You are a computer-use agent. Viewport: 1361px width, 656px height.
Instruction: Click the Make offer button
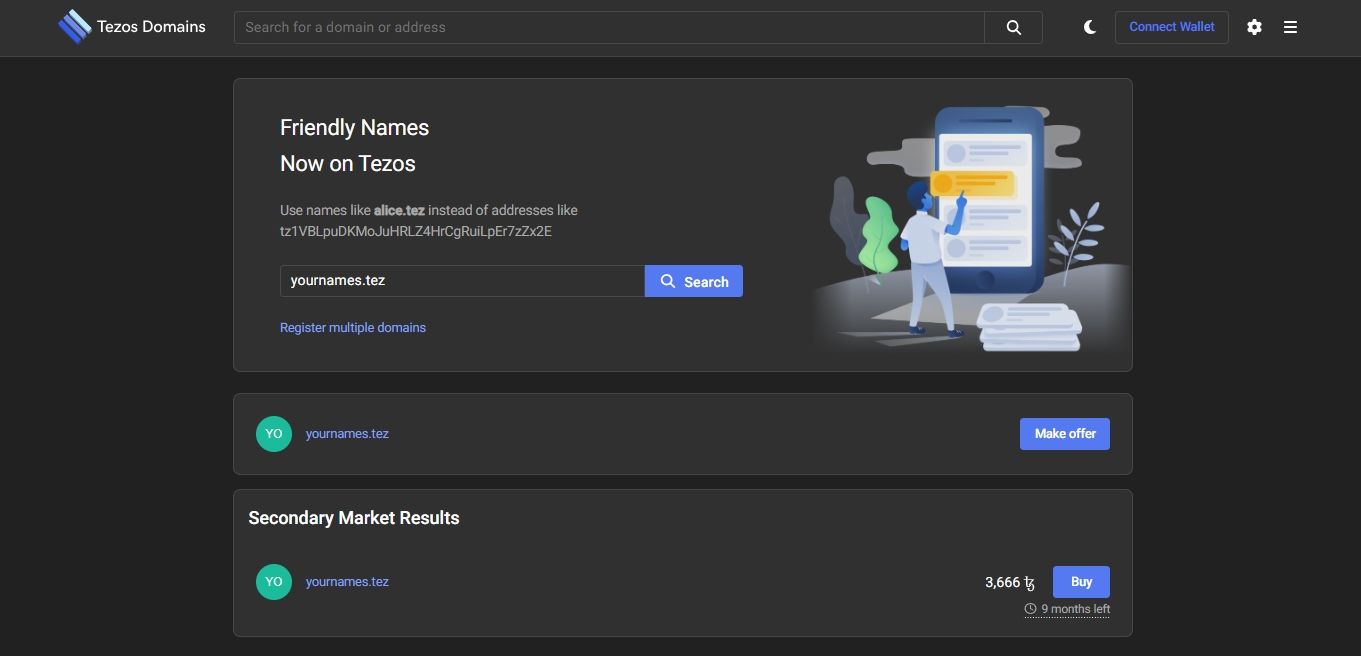(1065, 434)
